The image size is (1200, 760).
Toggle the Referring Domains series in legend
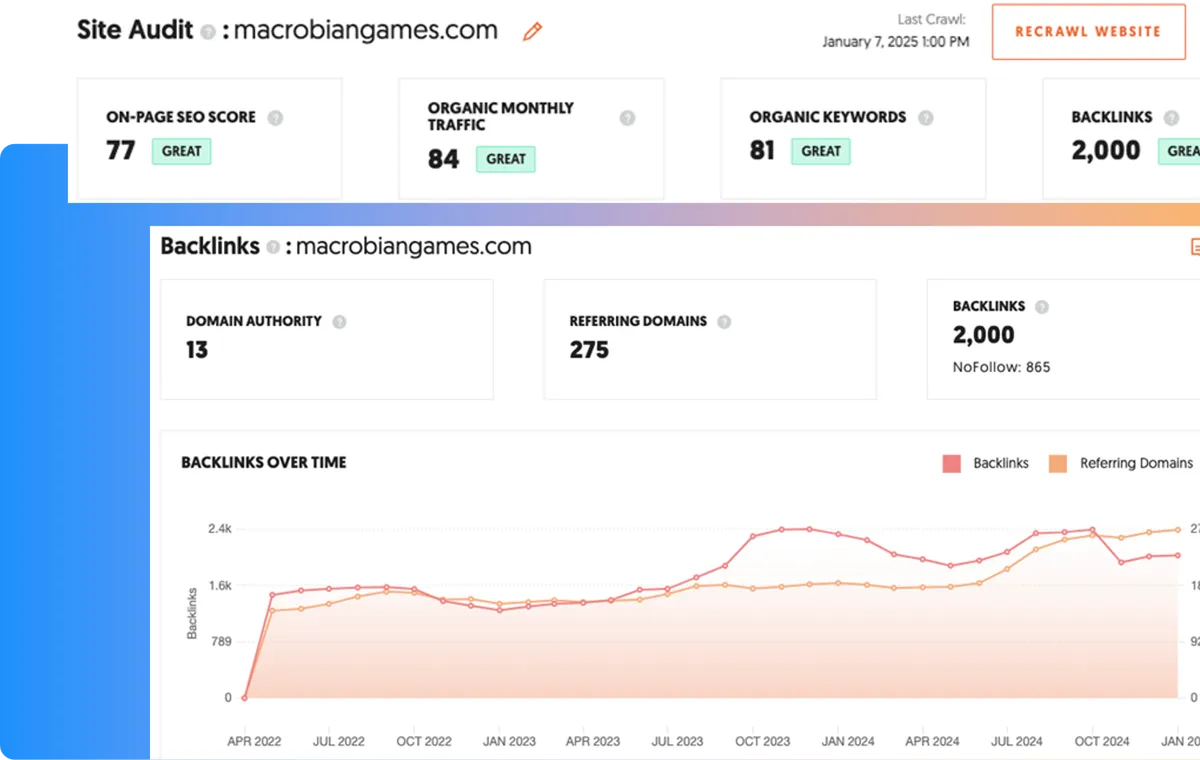click(x=1121, y=464)
